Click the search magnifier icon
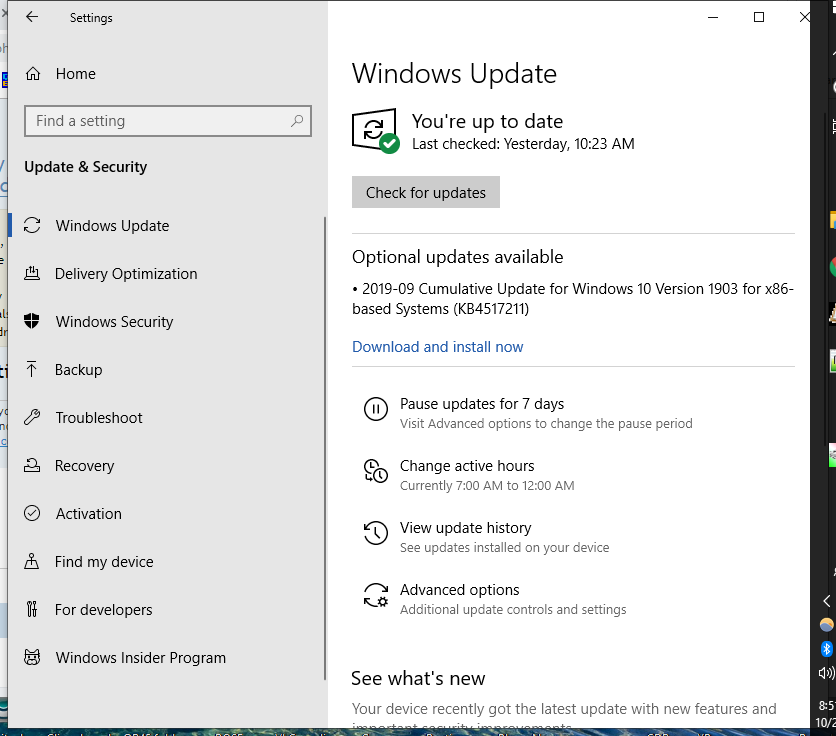The width and height of the screenshot is (836, 736). click(298, 121)
